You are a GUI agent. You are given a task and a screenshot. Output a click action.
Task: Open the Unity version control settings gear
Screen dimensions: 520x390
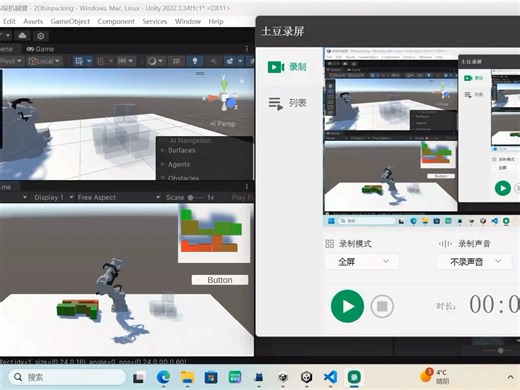(x=41, y=36)
